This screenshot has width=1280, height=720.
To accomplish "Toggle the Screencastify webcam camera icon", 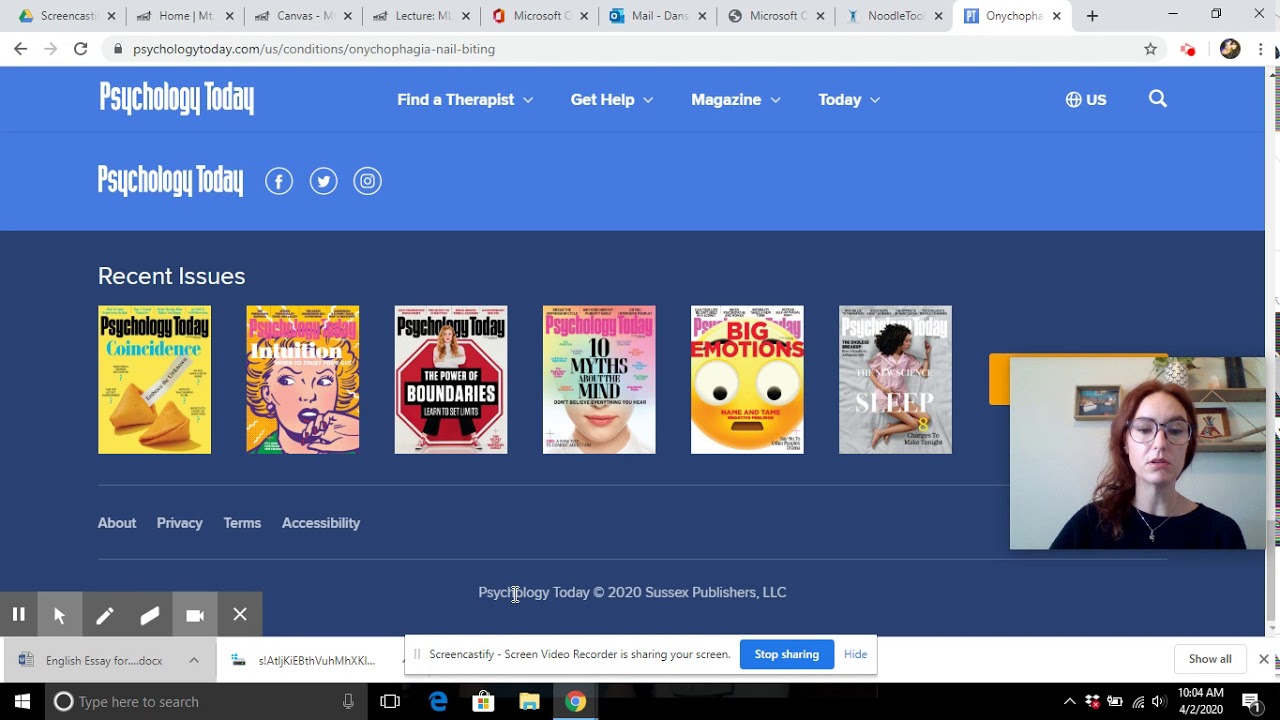I will coord(195,615).
